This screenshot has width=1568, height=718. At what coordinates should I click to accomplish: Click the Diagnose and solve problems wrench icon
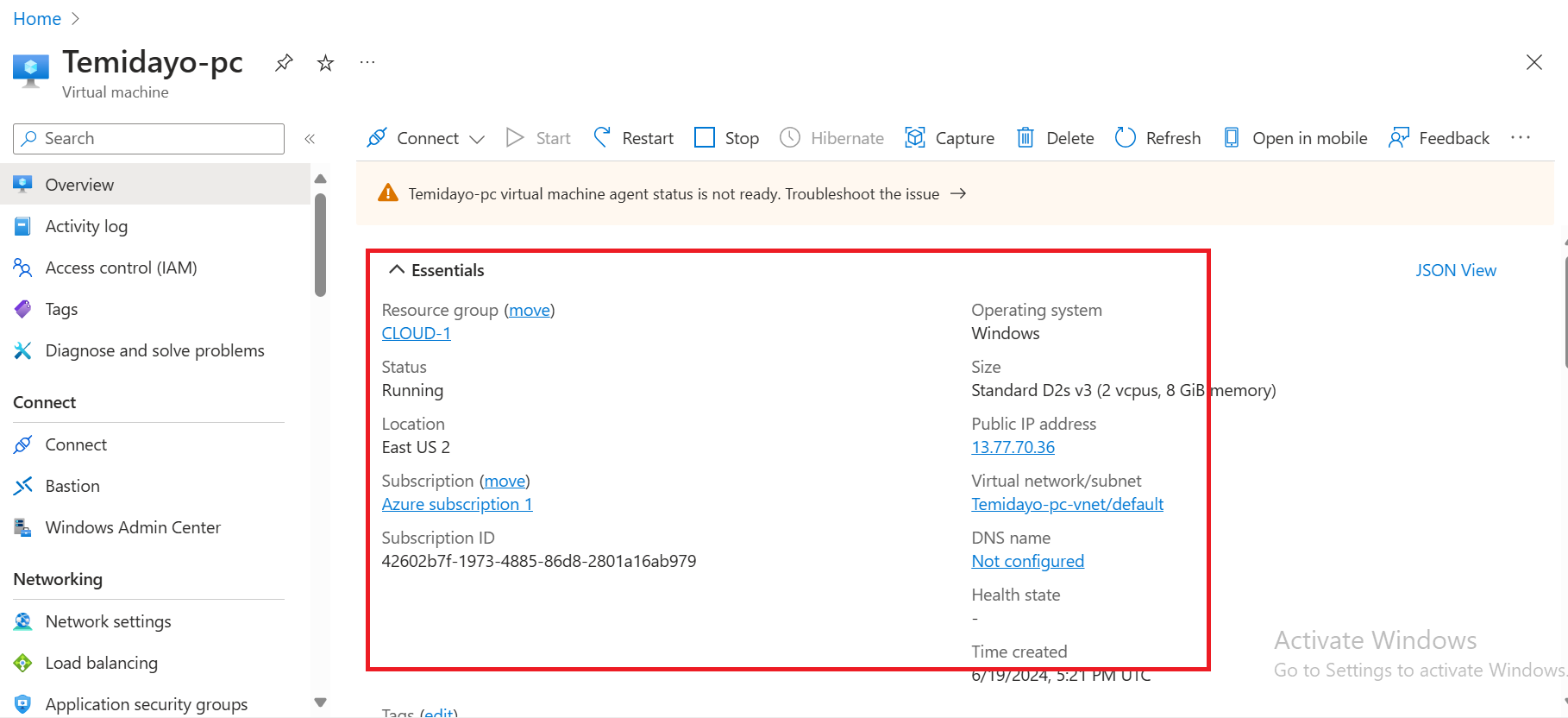click(23, 350)
